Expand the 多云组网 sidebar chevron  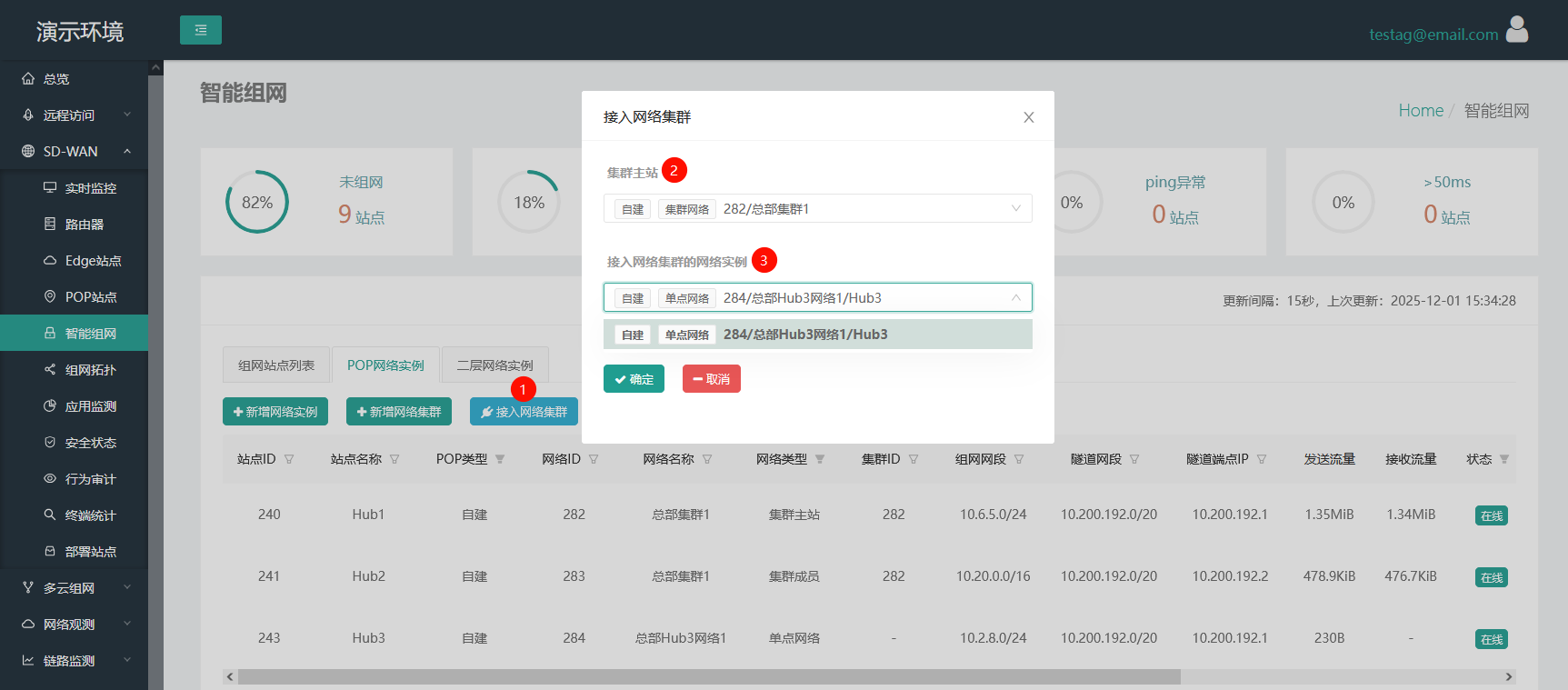click(127, 587)
